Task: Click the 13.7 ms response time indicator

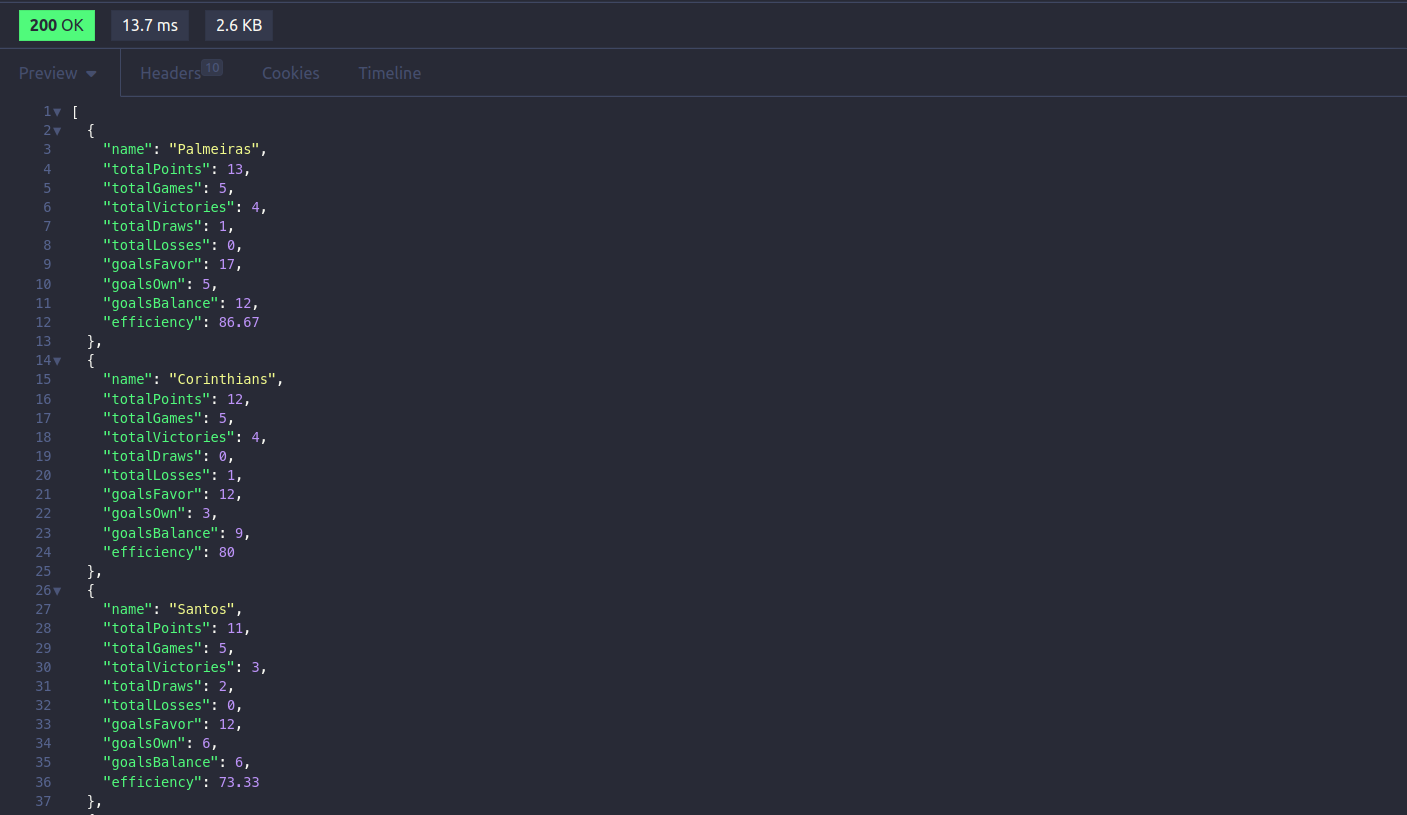Action: tap(149, 25)
